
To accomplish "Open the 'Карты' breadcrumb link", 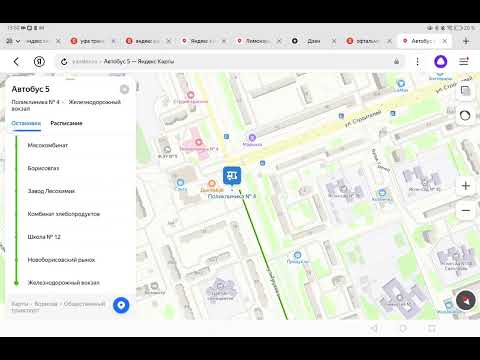I will coord(20,304).
